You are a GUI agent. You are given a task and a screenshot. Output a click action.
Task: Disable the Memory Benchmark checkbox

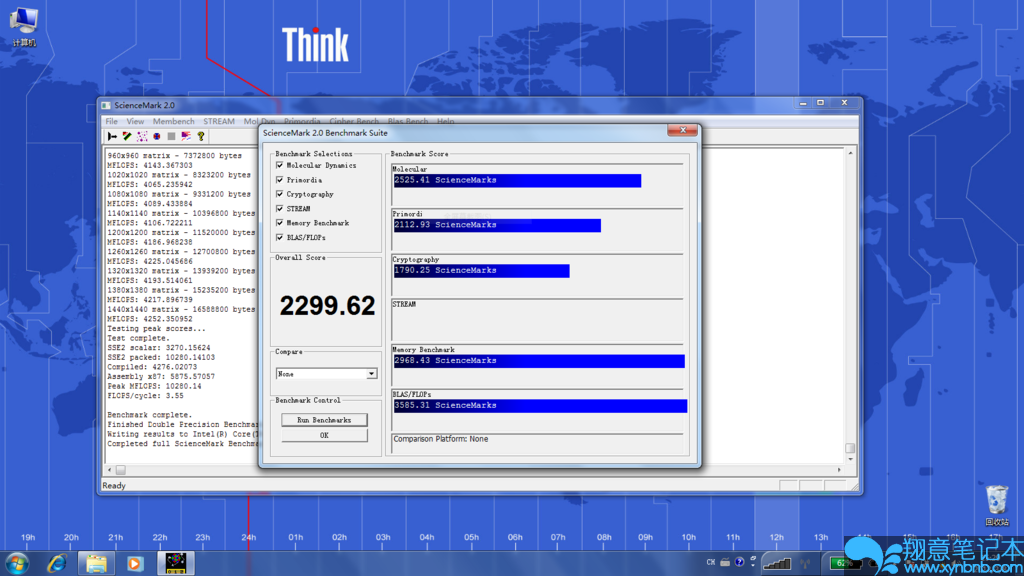[280, 223]
